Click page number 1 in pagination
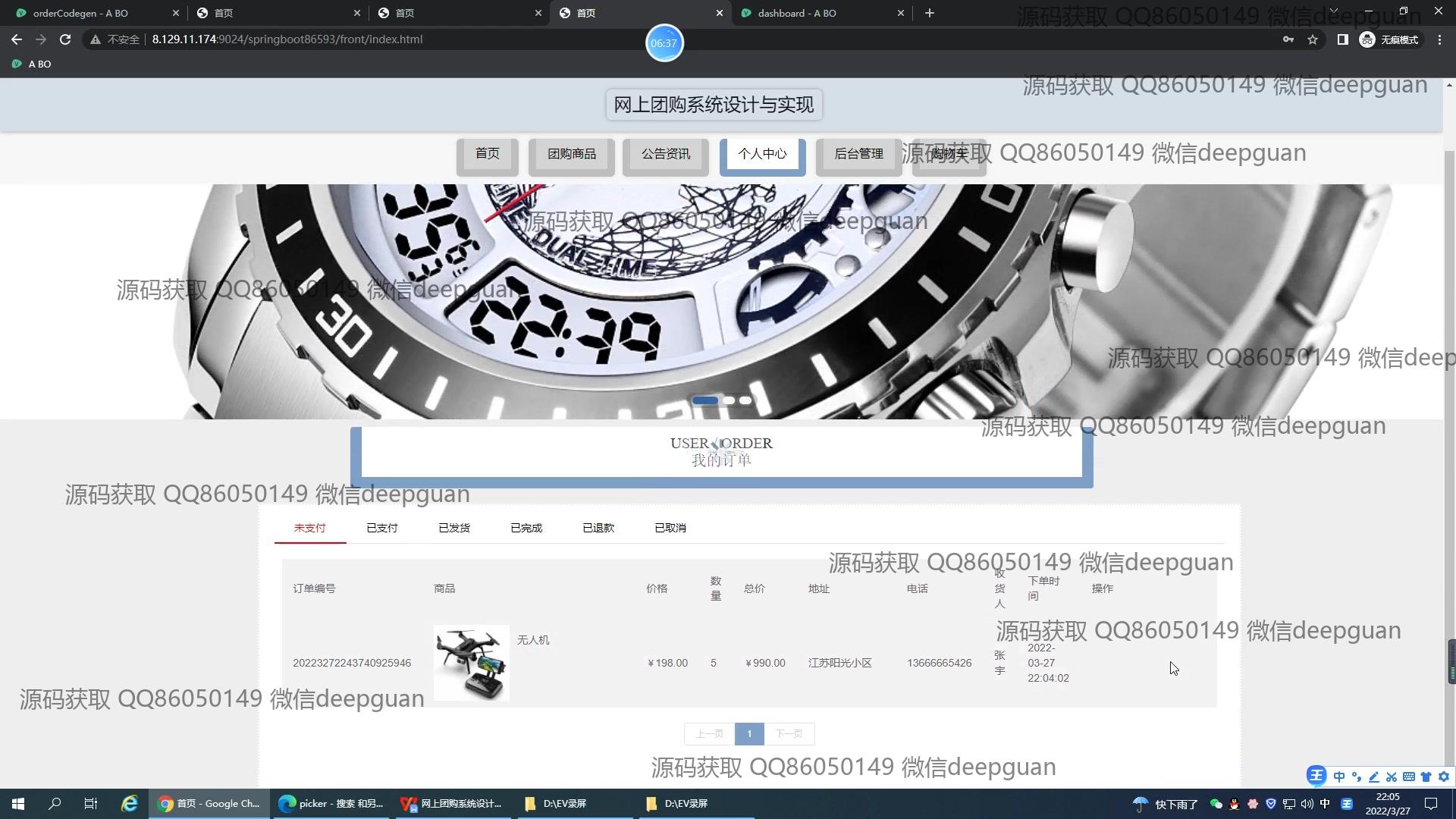This screenshot has height=819, width=1456. coord(748,733)
